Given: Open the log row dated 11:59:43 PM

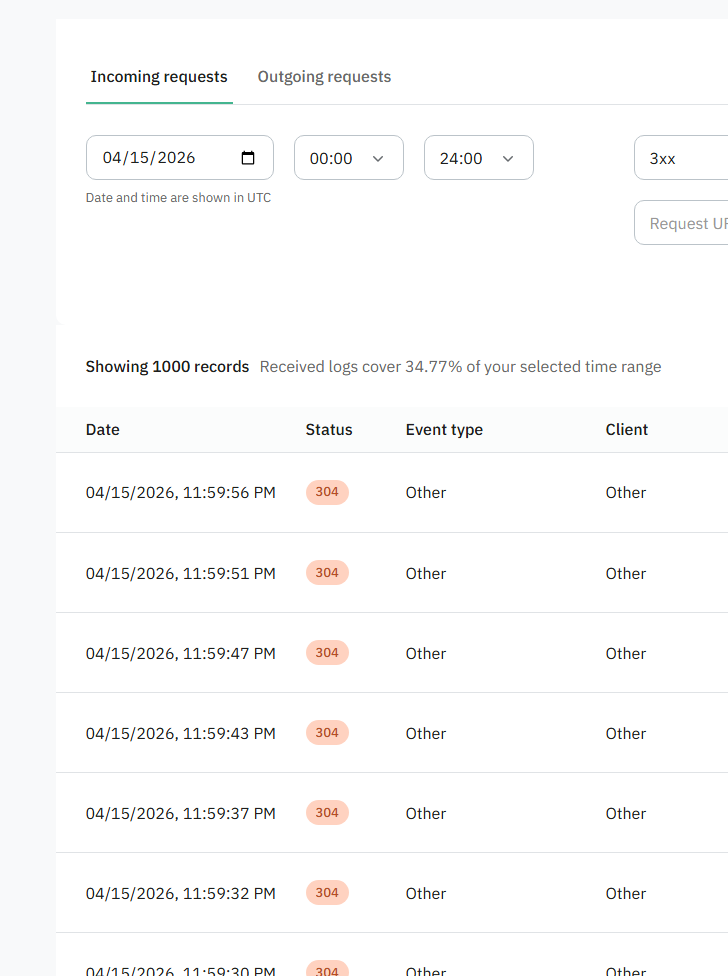Looking at the screenshot, I should point(180,733).
